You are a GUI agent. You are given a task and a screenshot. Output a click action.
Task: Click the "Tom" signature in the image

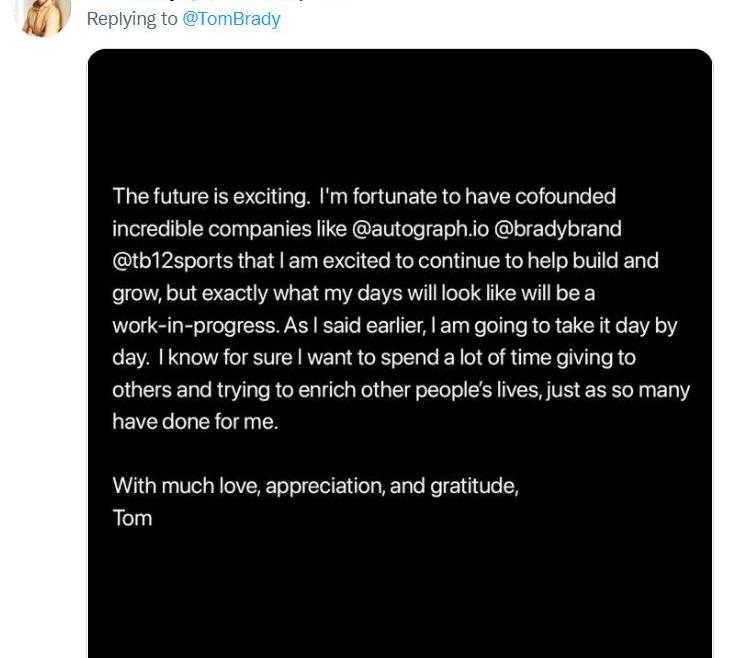(x=132, y=519)
